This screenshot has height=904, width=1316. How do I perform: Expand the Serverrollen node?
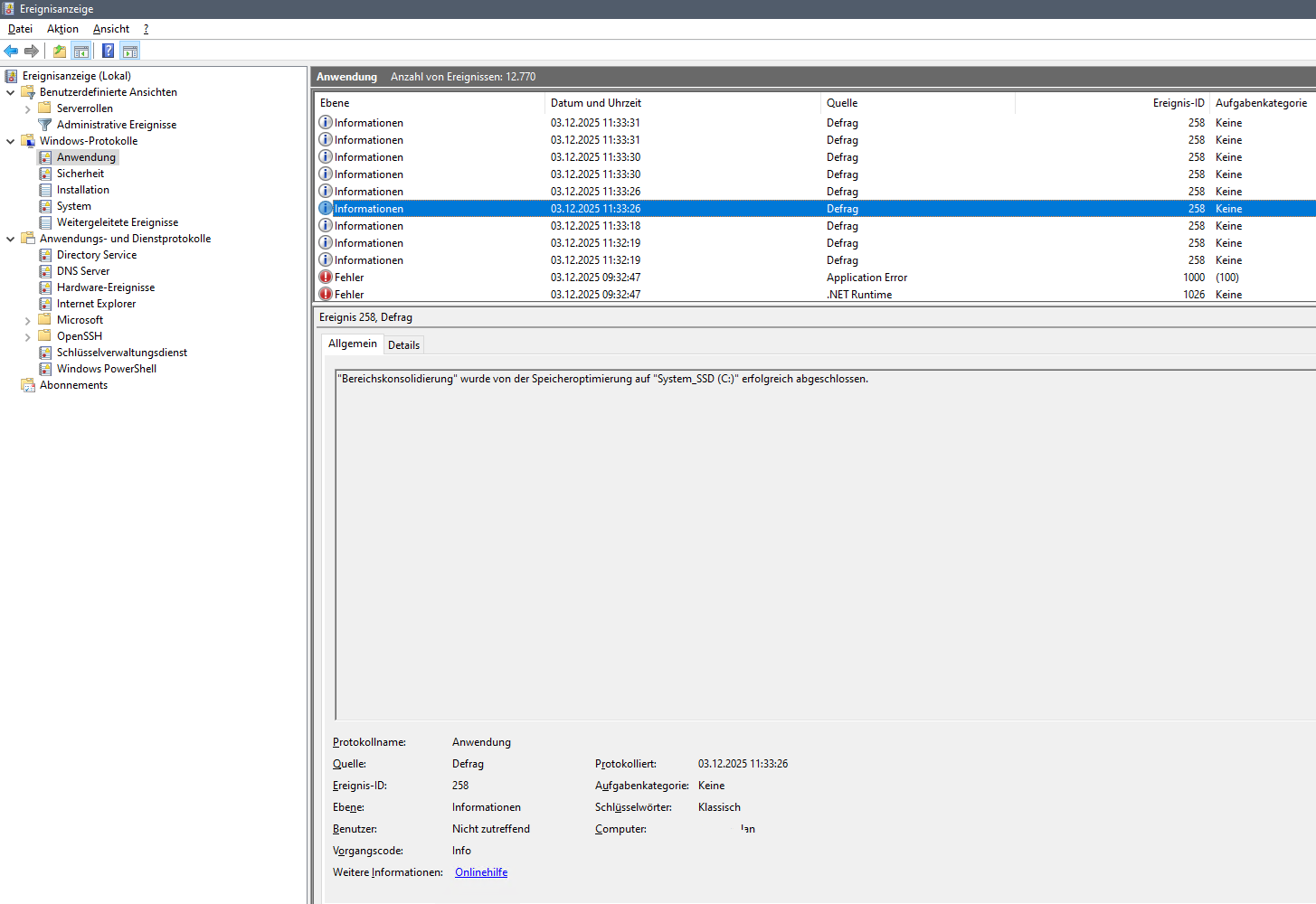27,109
